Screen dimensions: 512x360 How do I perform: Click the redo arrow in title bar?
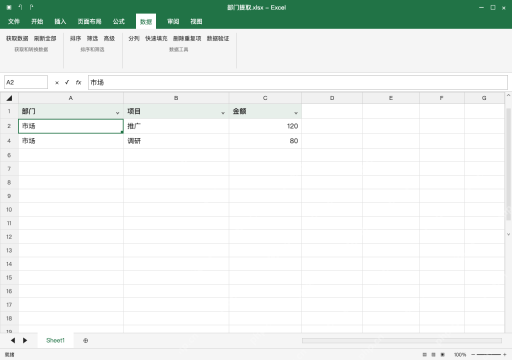pos(31,7)
